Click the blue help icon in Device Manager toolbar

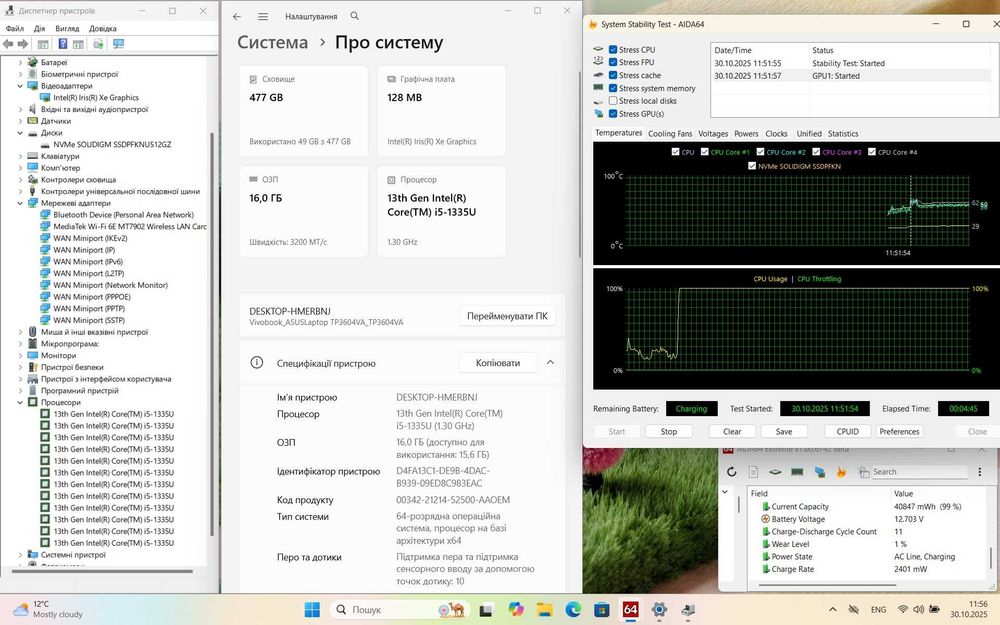click(62, 44)
